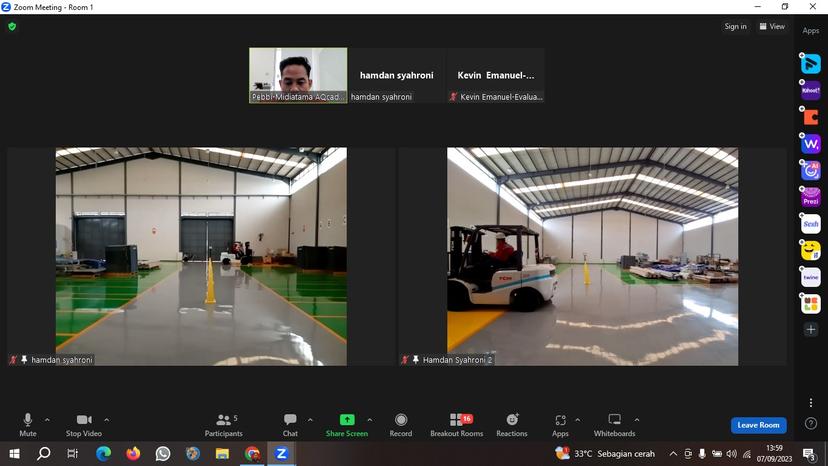This screenshot has height=466, width=828.
Task: Open the three-dot more options in sidebar
Action: click(811, 403)
